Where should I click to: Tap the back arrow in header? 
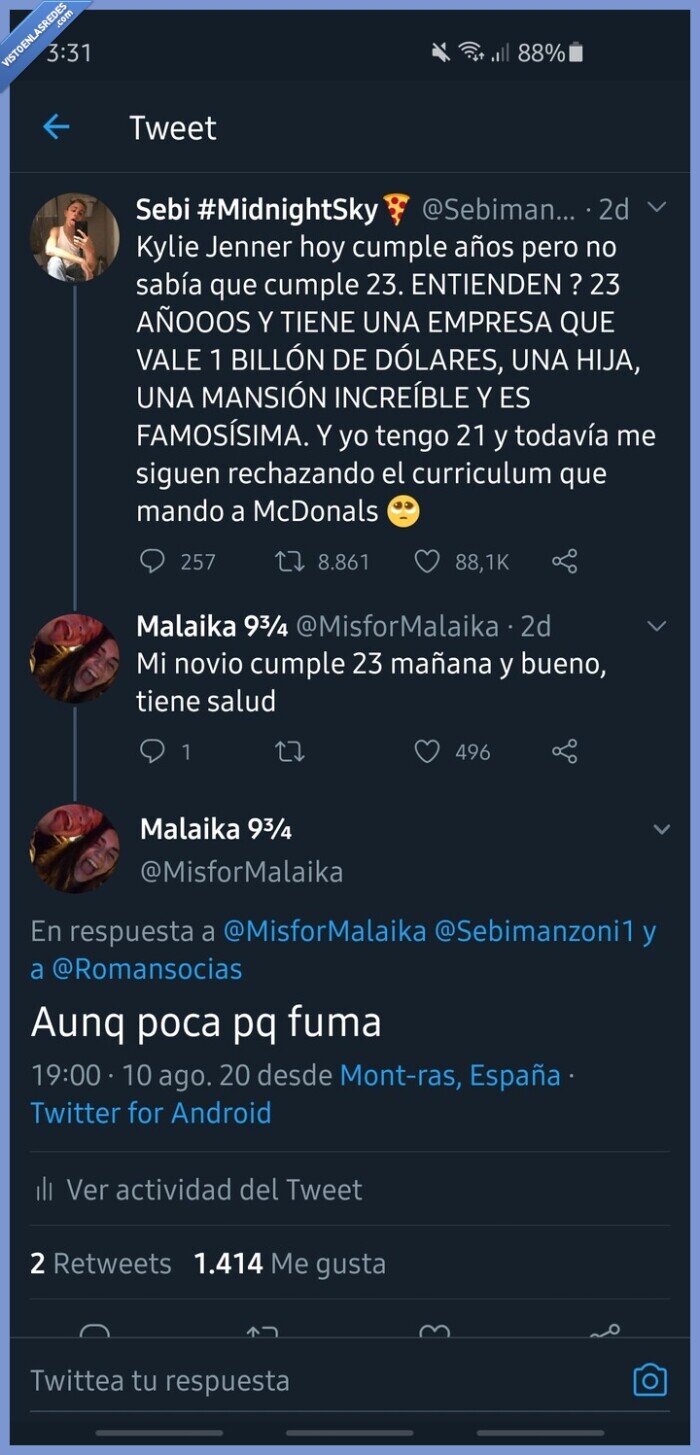(x=56, y=127)
